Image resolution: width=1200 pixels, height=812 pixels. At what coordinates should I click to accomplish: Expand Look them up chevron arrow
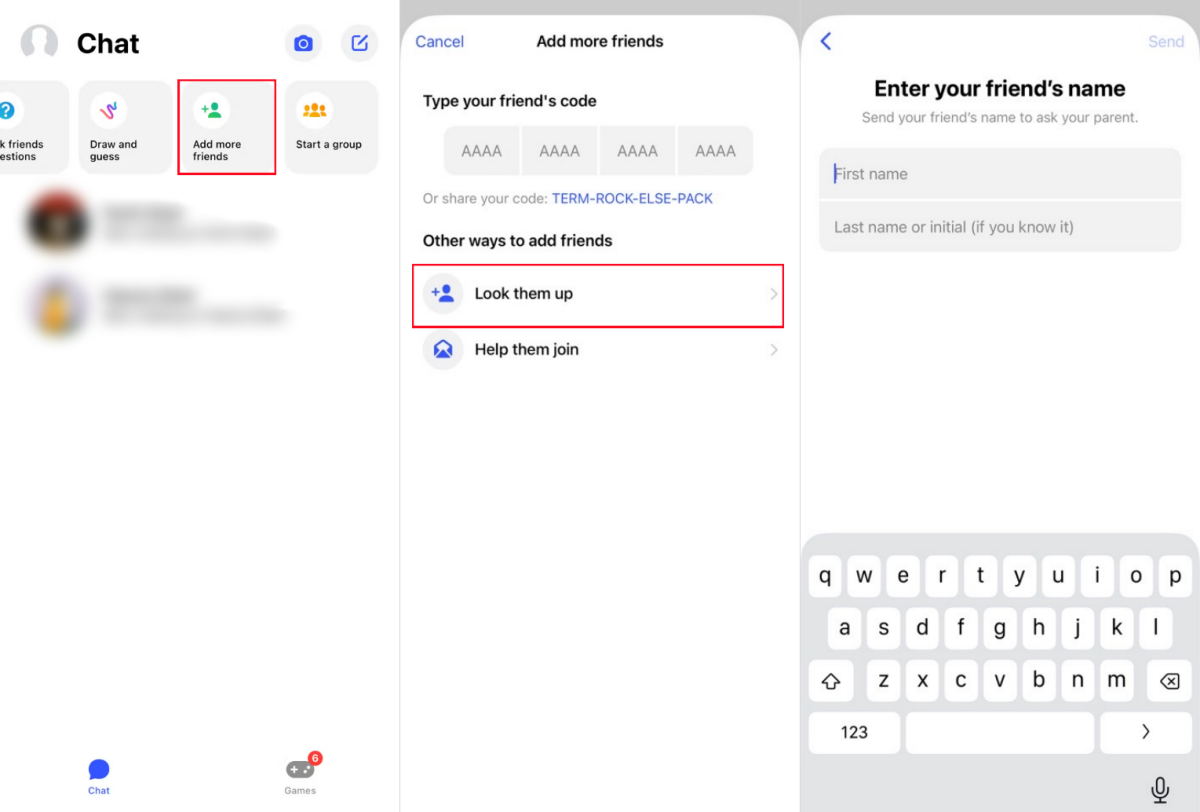click(x=773, y=294)
